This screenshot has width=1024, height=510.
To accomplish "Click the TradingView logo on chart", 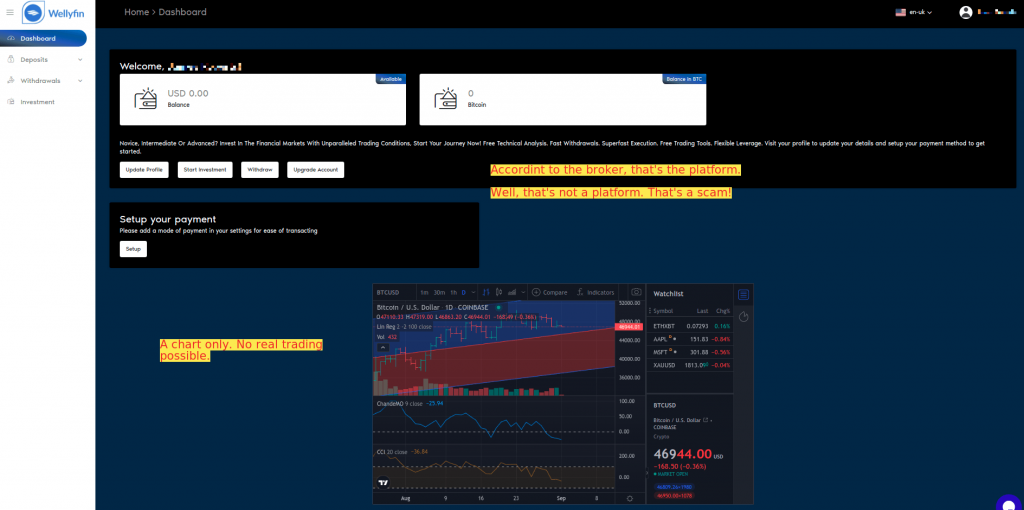I will click(383, 483).
